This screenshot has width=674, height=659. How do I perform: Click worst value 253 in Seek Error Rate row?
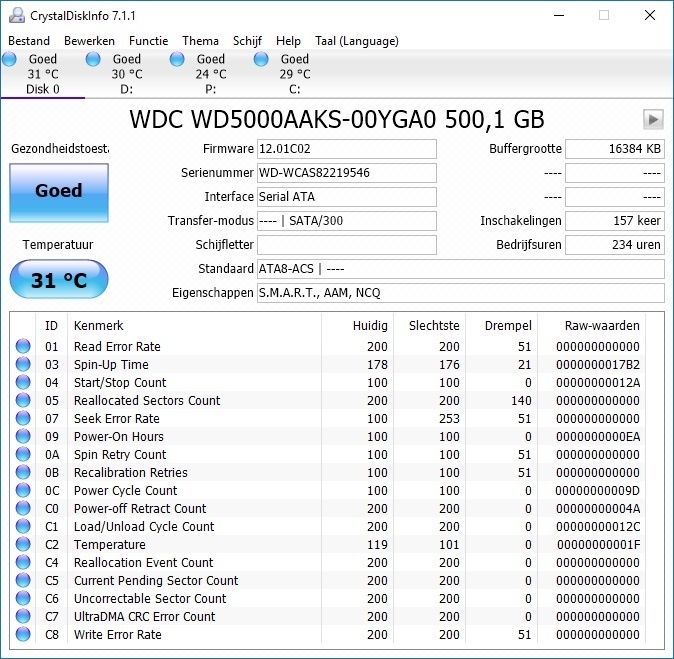[449, 419]
